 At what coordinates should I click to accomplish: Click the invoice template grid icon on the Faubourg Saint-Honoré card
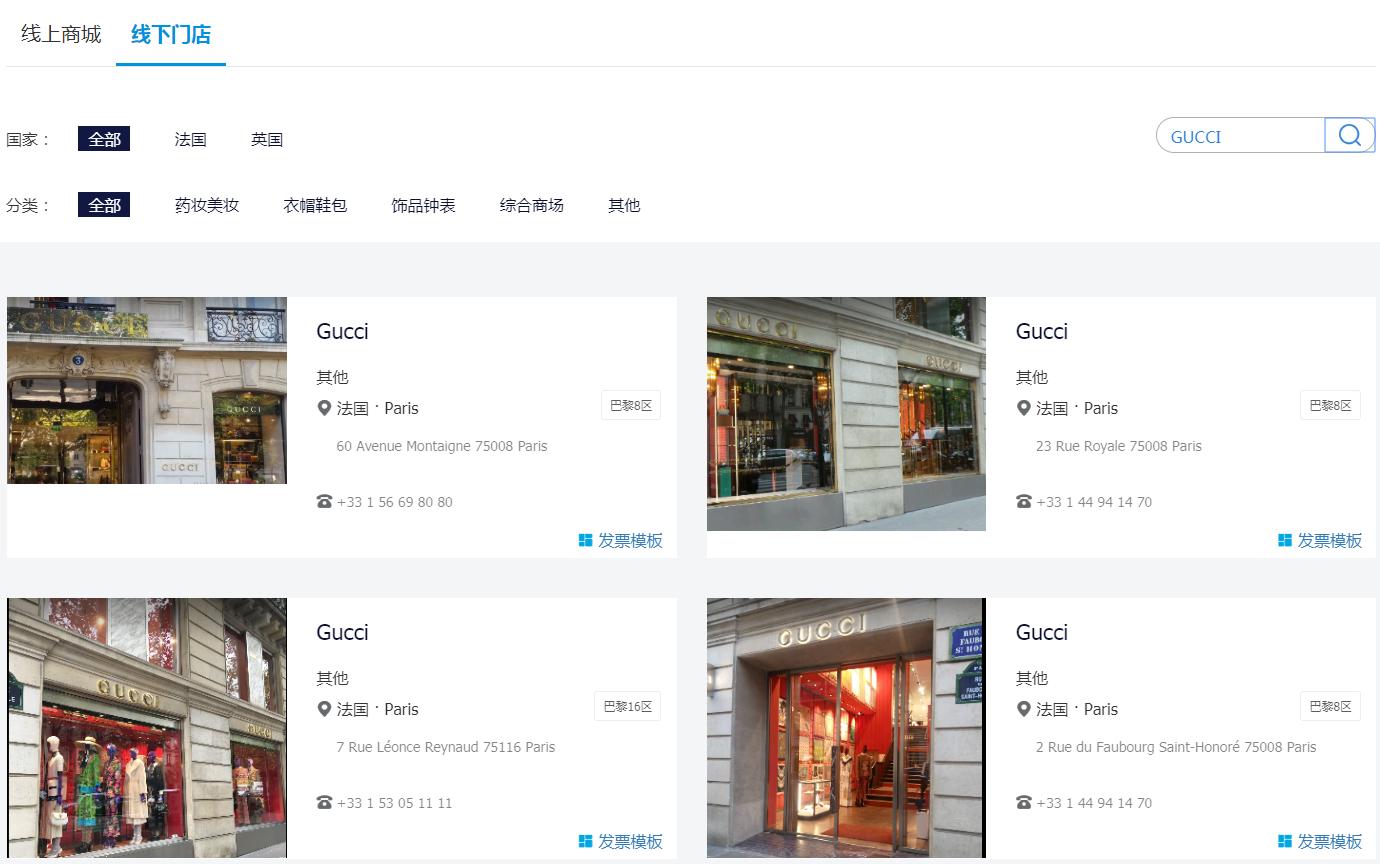(x=1284, y=840)
